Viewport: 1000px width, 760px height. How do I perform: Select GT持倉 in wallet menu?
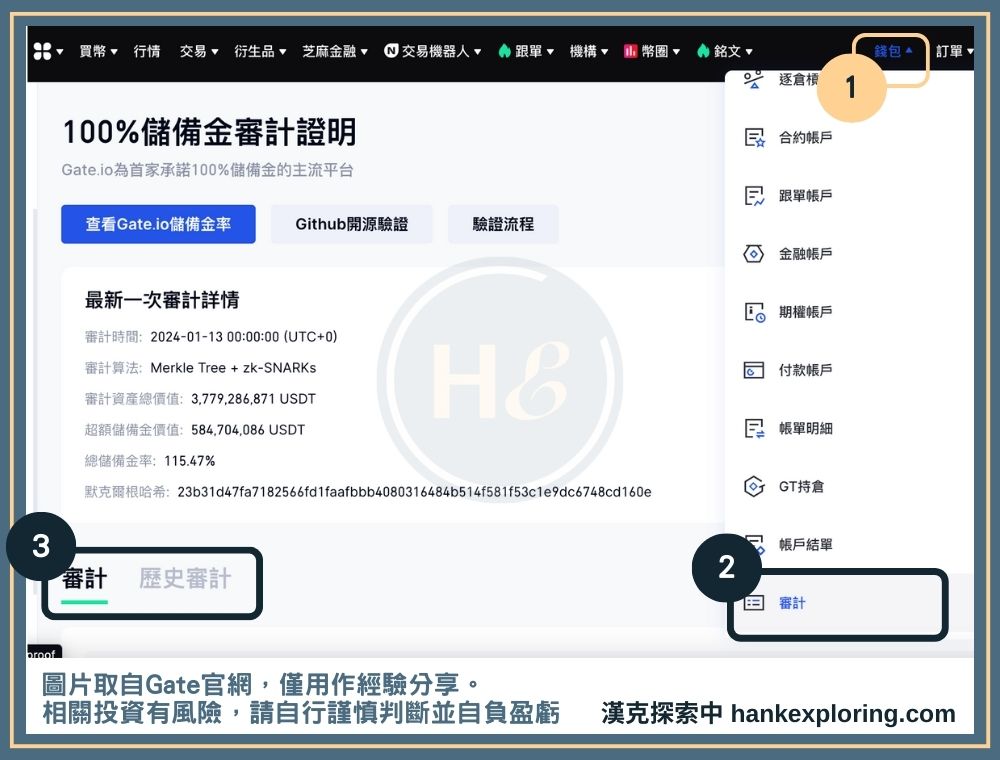pos(801,486)
